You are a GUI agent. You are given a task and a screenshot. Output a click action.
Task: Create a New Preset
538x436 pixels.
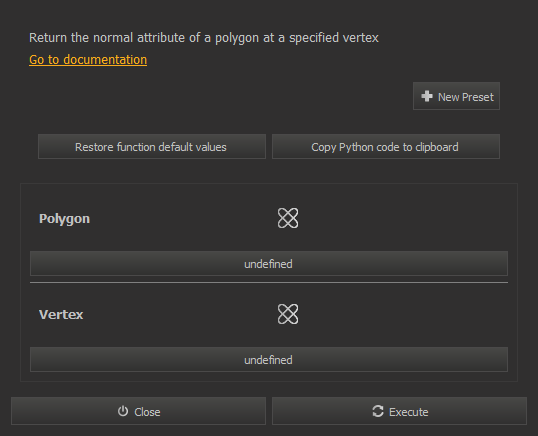click(456, 96)
